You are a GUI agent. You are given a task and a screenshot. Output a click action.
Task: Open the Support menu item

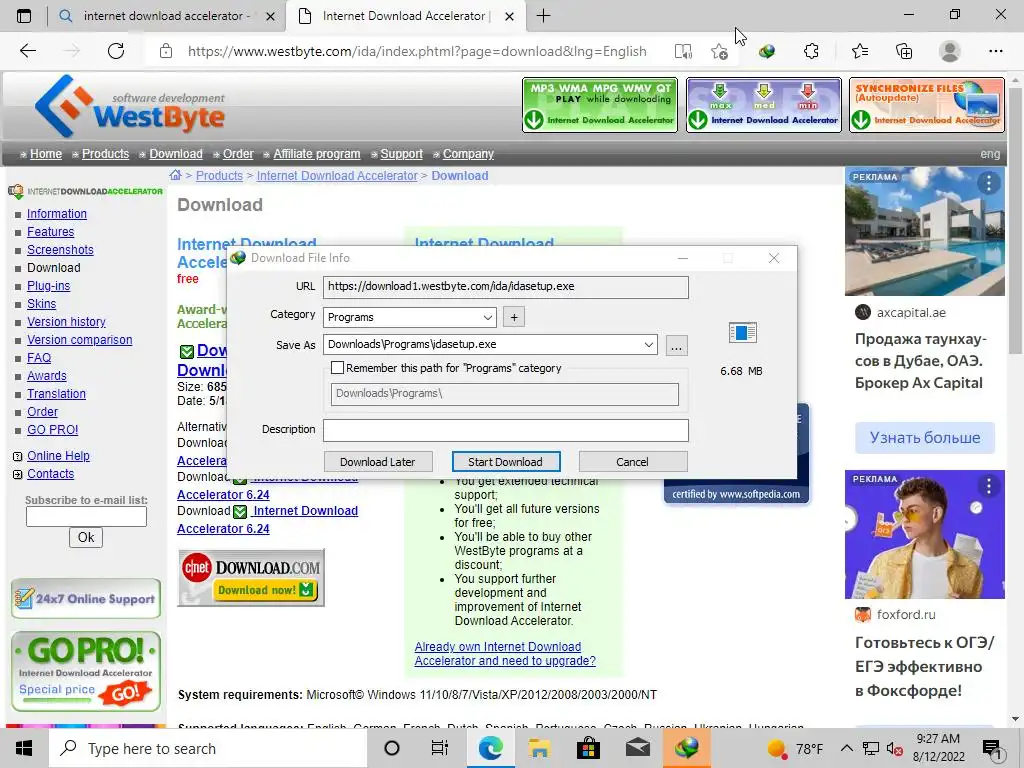(x=402, y=154)
